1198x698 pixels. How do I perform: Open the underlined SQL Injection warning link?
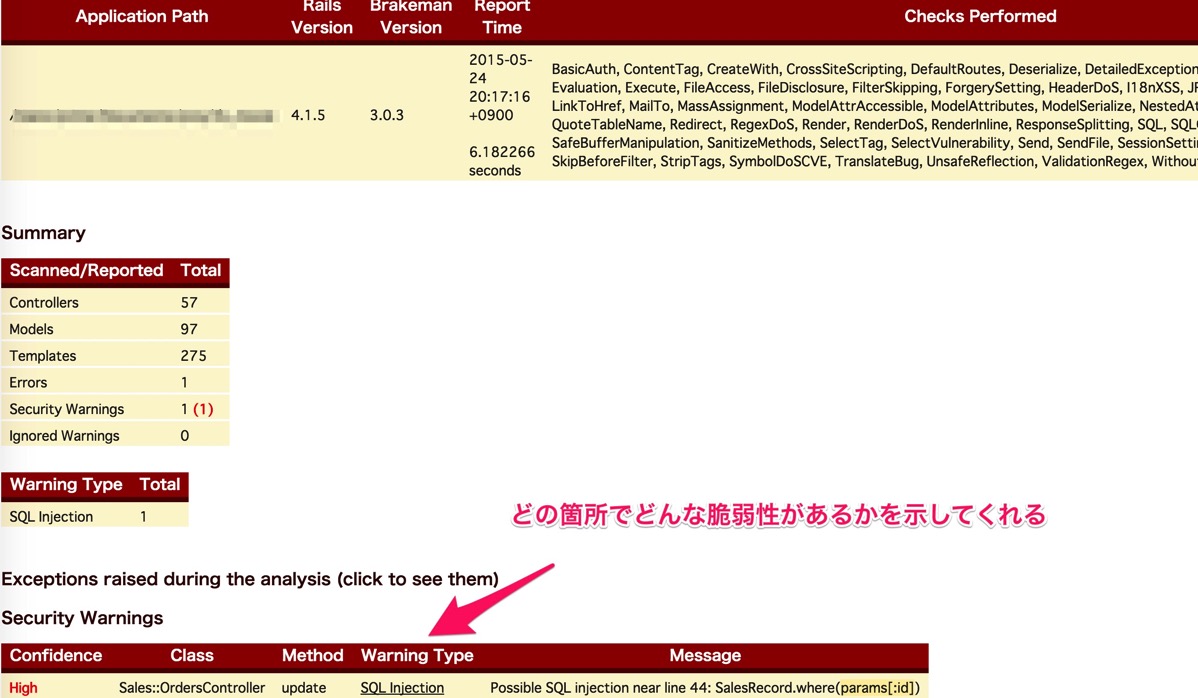402,688
